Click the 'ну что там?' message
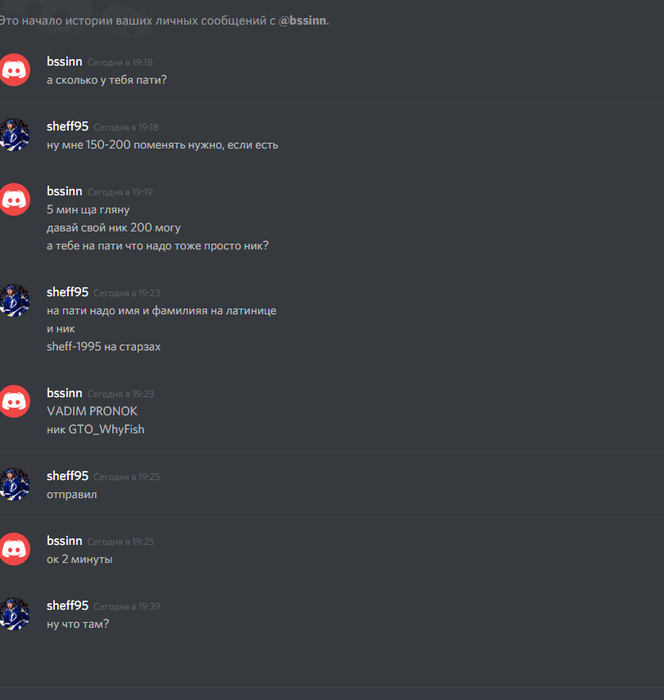 78,624
